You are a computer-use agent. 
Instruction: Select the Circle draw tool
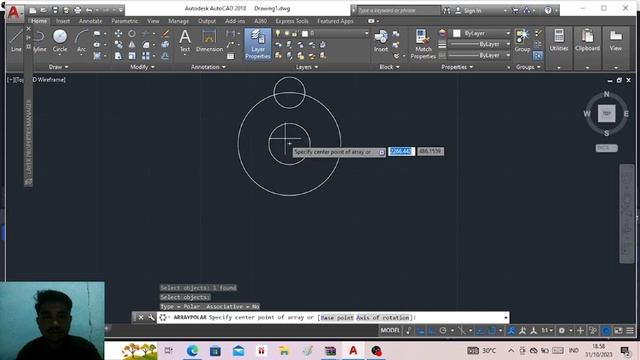[x=60, y=41]
